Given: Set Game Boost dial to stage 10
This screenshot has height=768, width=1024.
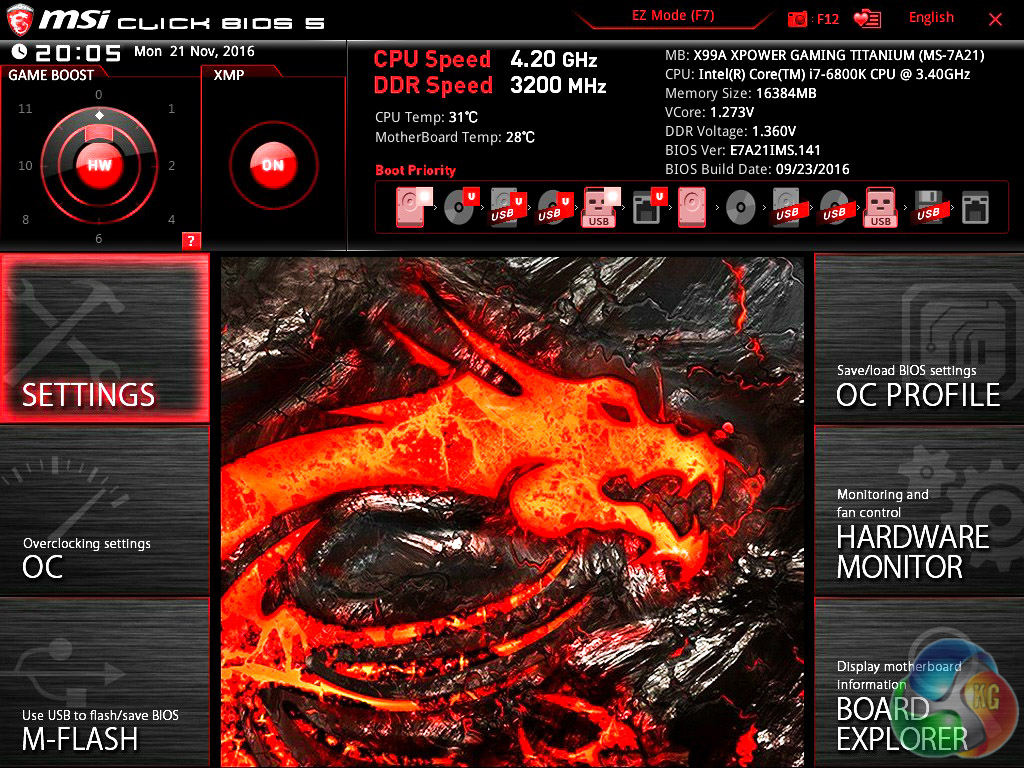Looking at the screenshot, I should (x=25, y=166).
